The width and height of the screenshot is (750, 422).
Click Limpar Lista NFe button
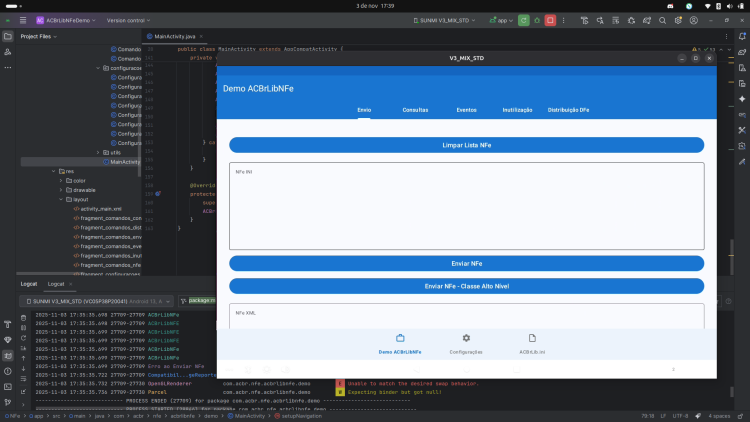[466, 145]
